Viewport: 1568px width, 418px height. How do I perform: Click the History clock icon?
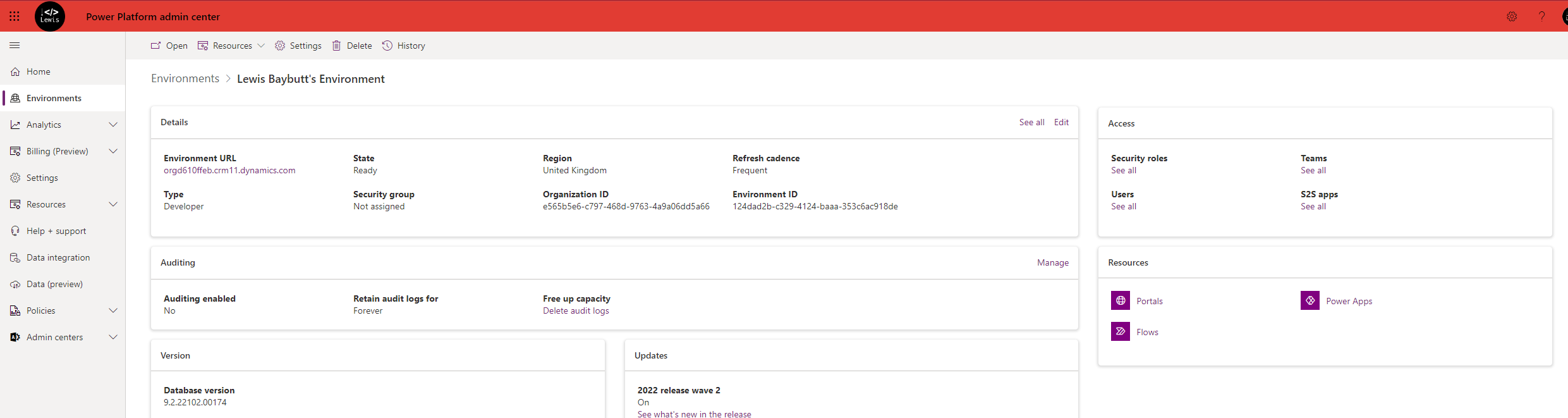coord(387,46)
